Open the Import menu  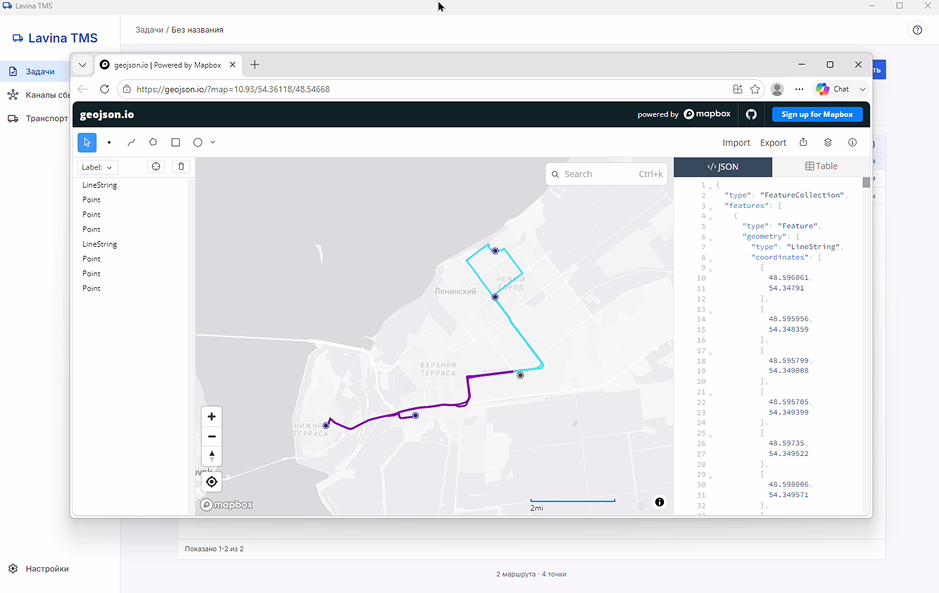coord(736,143)
